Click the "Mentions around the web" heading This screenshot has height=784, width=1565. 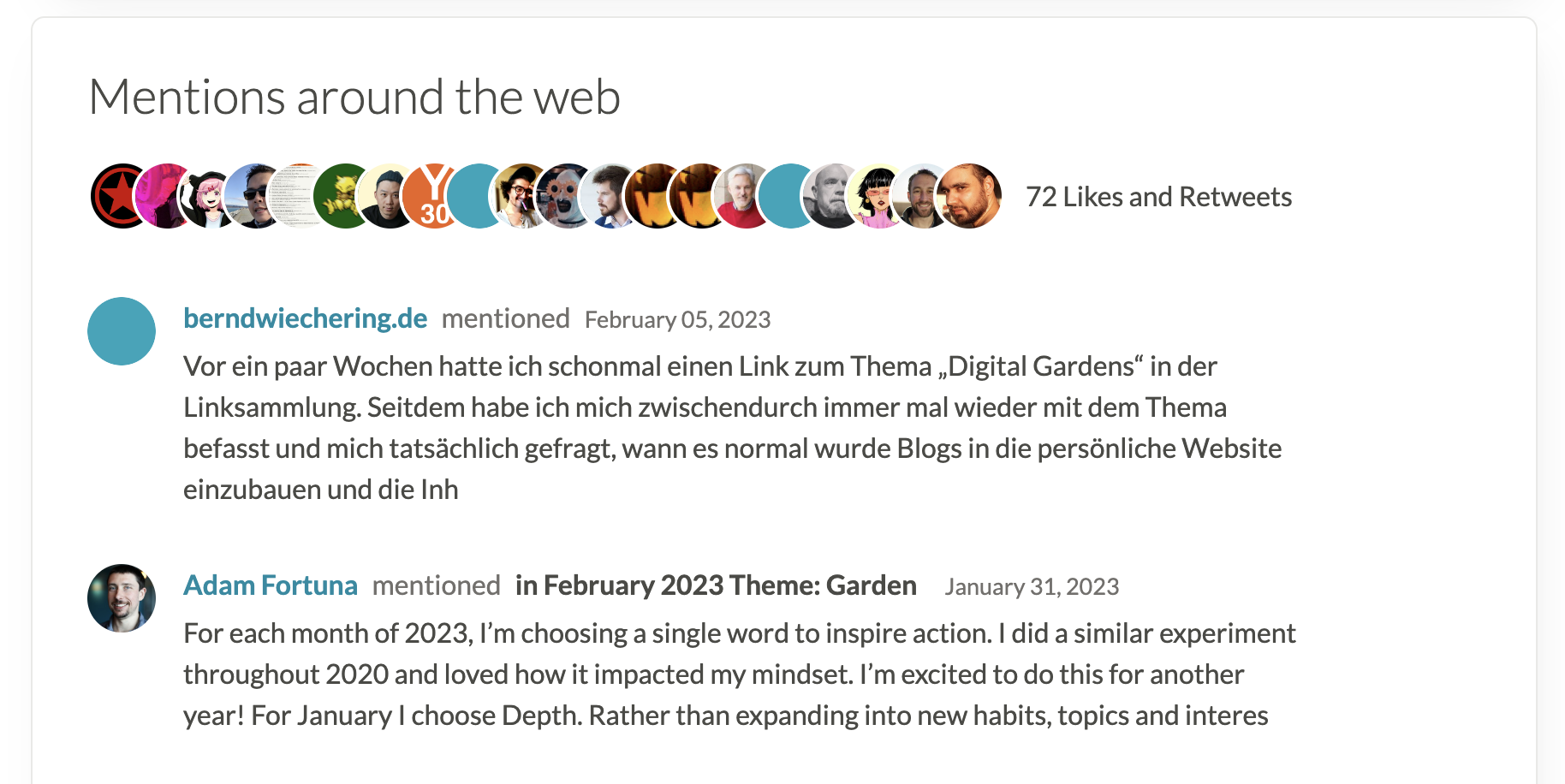click(354, 96)
